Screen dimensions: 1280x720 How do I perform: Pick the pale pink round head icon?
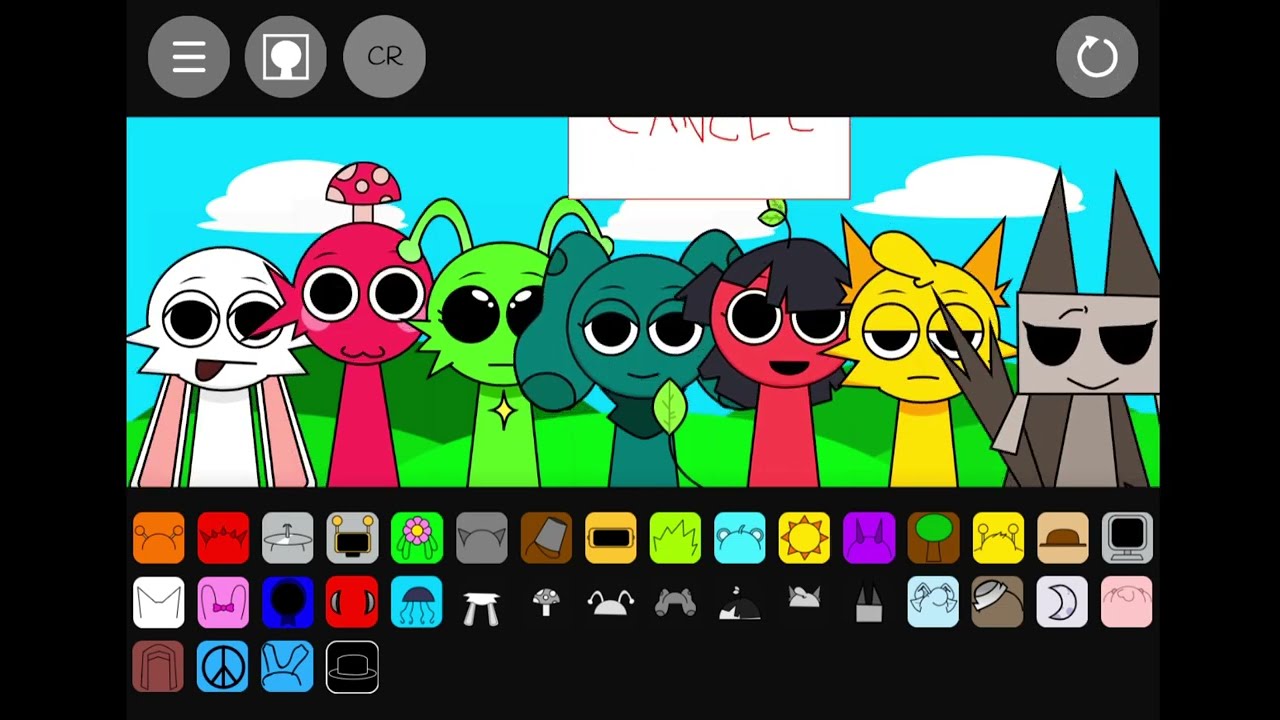(1127, 602)
